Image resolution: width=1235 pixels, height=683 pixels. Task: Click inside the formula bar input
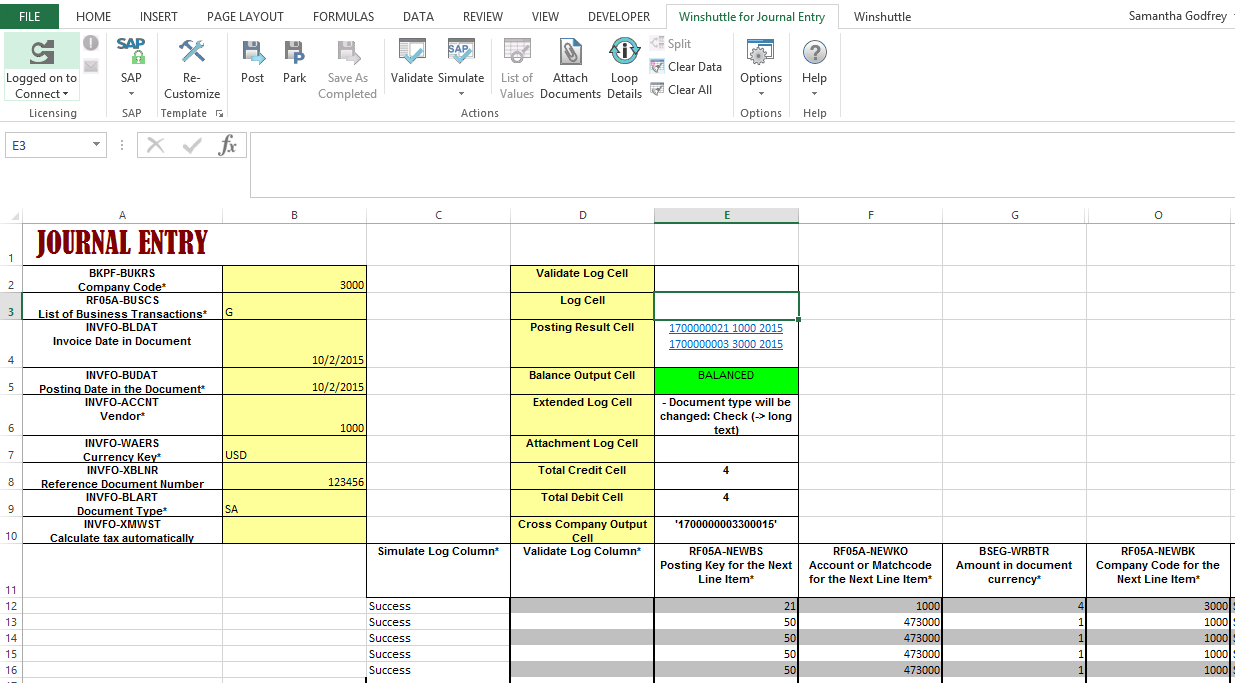(x=742, y=164)
